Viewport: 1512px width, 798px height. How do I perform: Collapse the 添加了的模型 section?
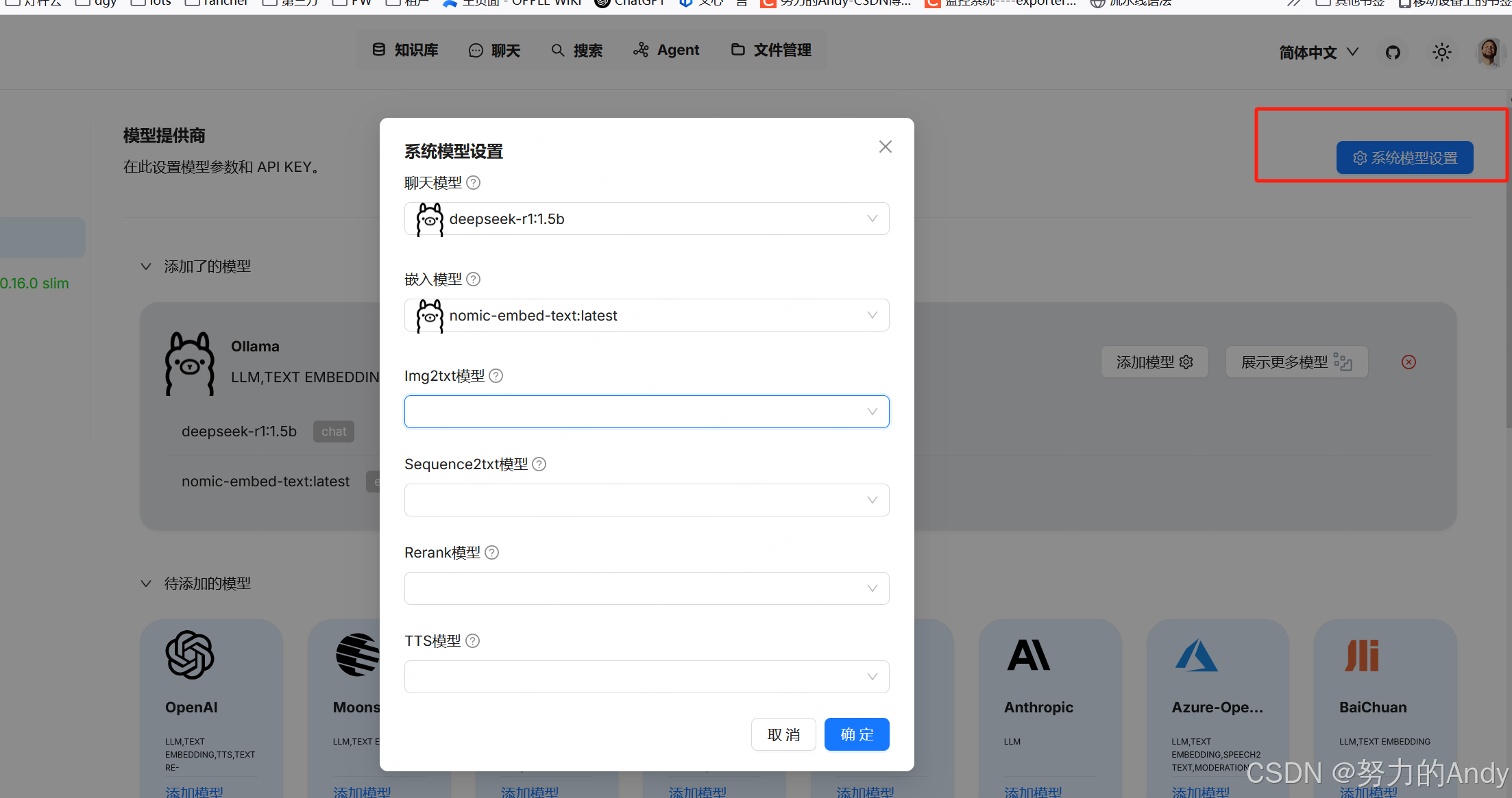point(146,266)
